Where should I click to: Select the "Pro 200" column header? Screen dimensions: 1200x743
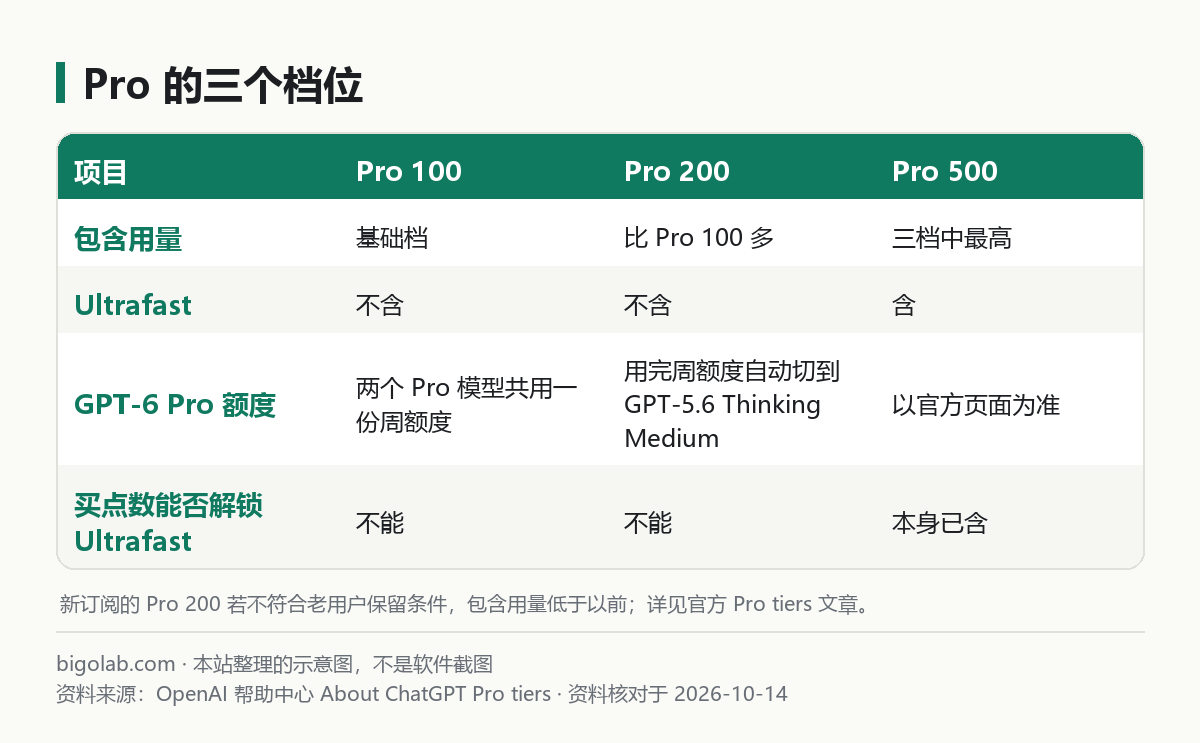click(x=677, y=171)
